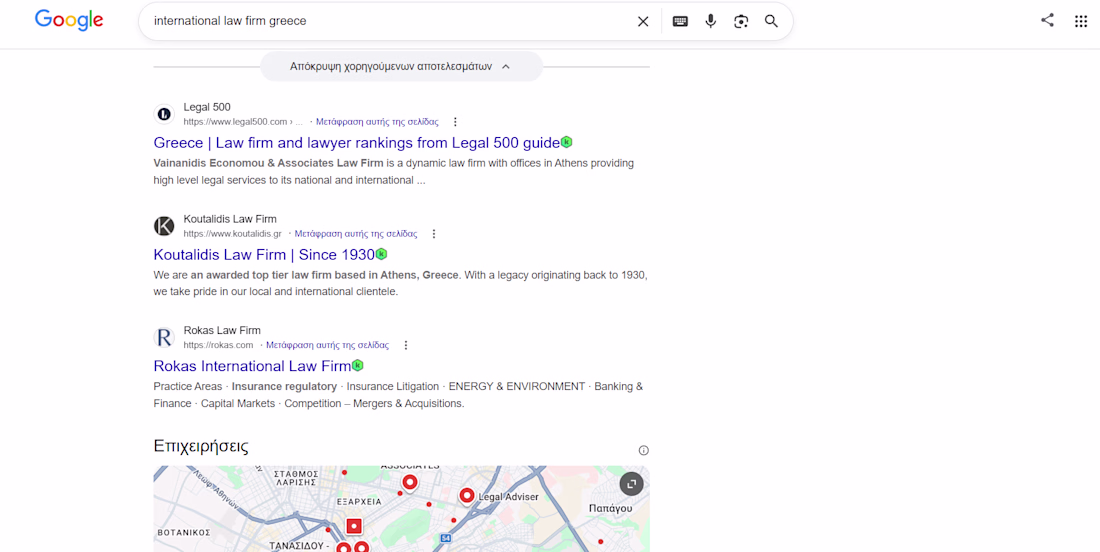
Task: Open Google Lens image search icon
Action: pos(741,21)
